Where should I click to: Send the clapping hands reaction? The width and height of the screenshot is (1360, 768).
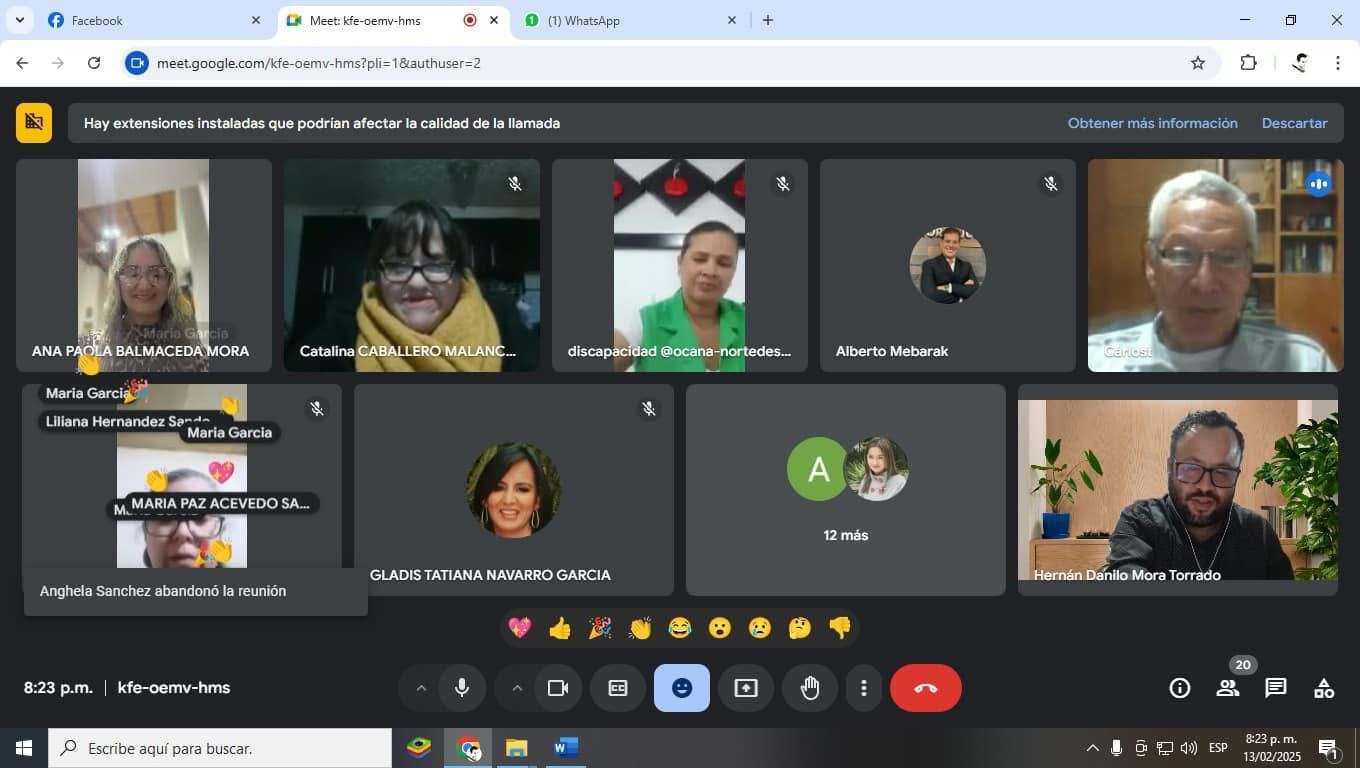pos(640,628)
